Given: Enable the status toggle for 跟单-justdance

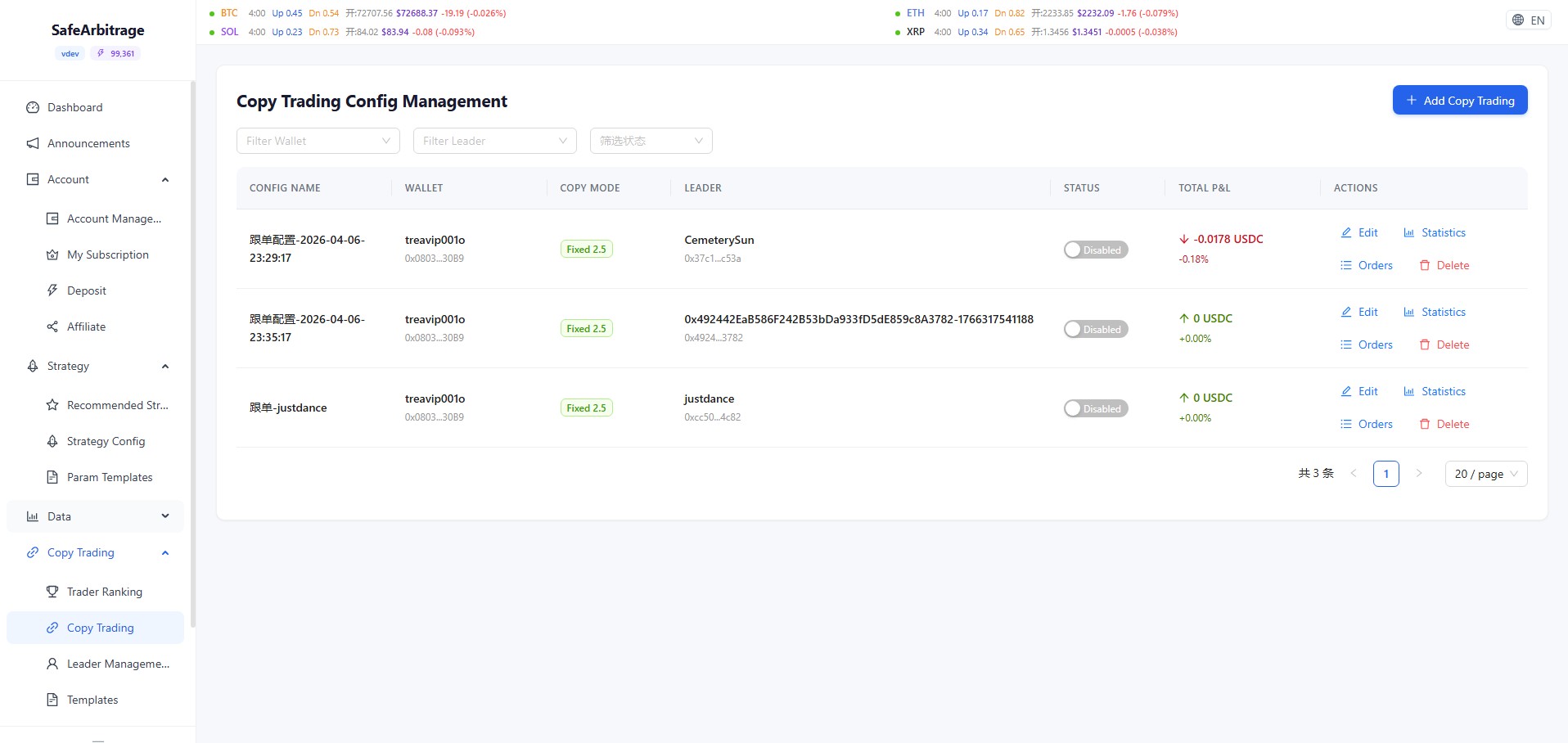Looking at the screenshot, I should 1096,408.
